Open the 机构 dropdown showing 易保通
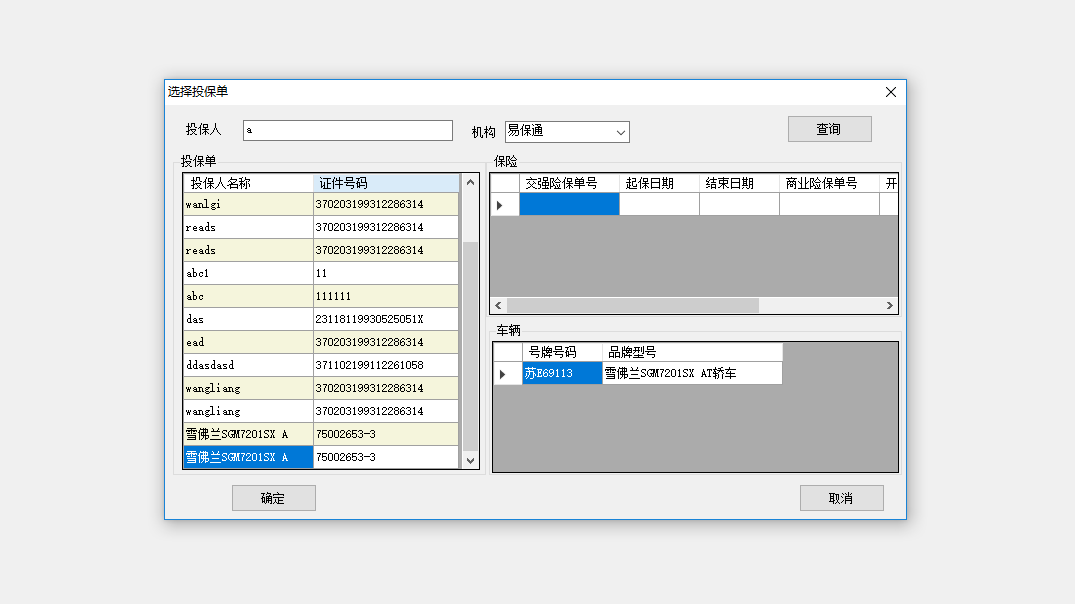Screen dimensions: 1075x604 coord(567,131)
